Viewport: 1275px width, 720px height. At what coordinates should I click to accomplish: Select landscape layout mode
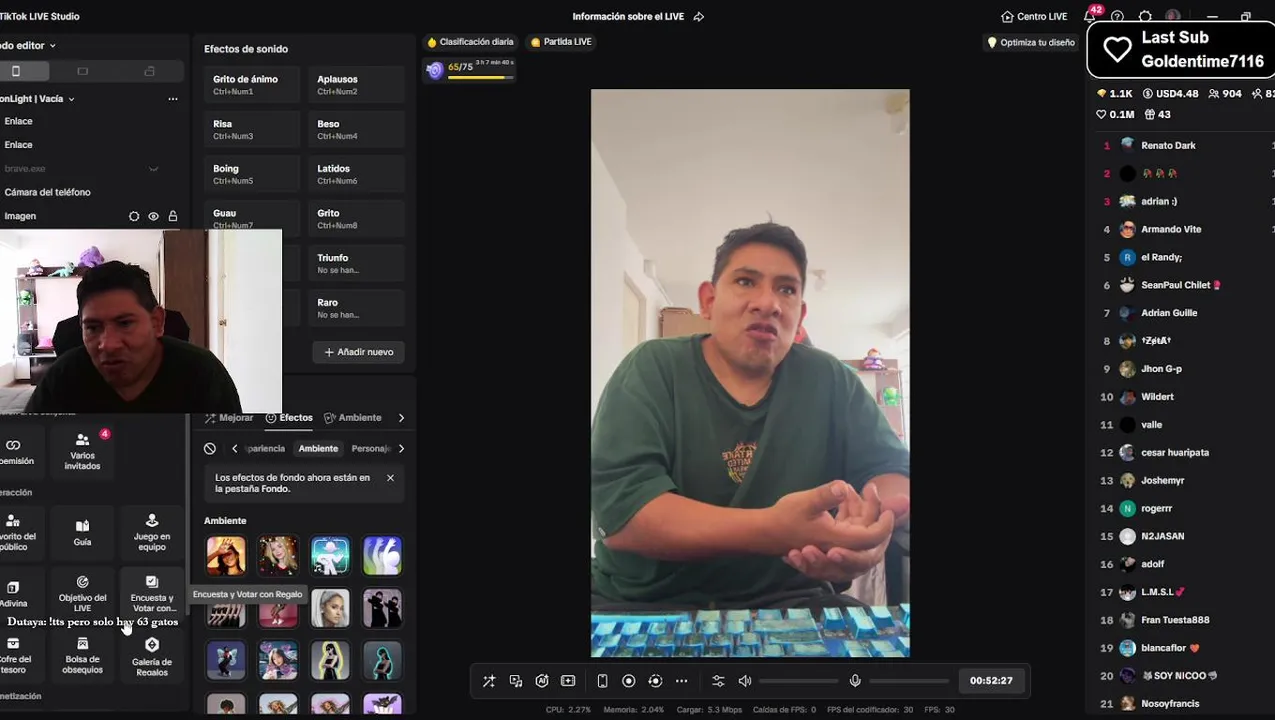coord(82,71)
